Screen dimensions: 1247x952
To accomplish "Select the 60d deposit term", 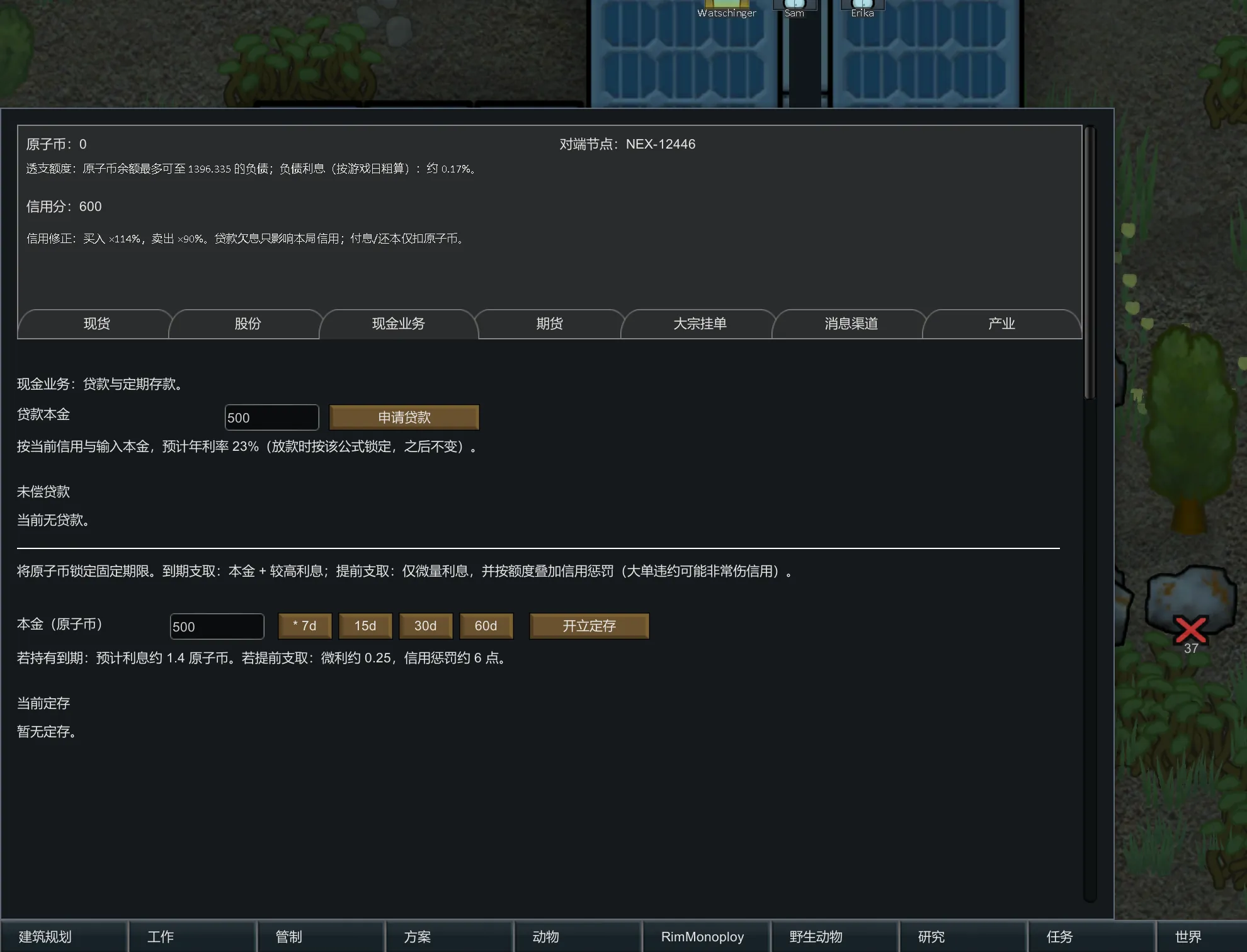I will click(486, 626).
